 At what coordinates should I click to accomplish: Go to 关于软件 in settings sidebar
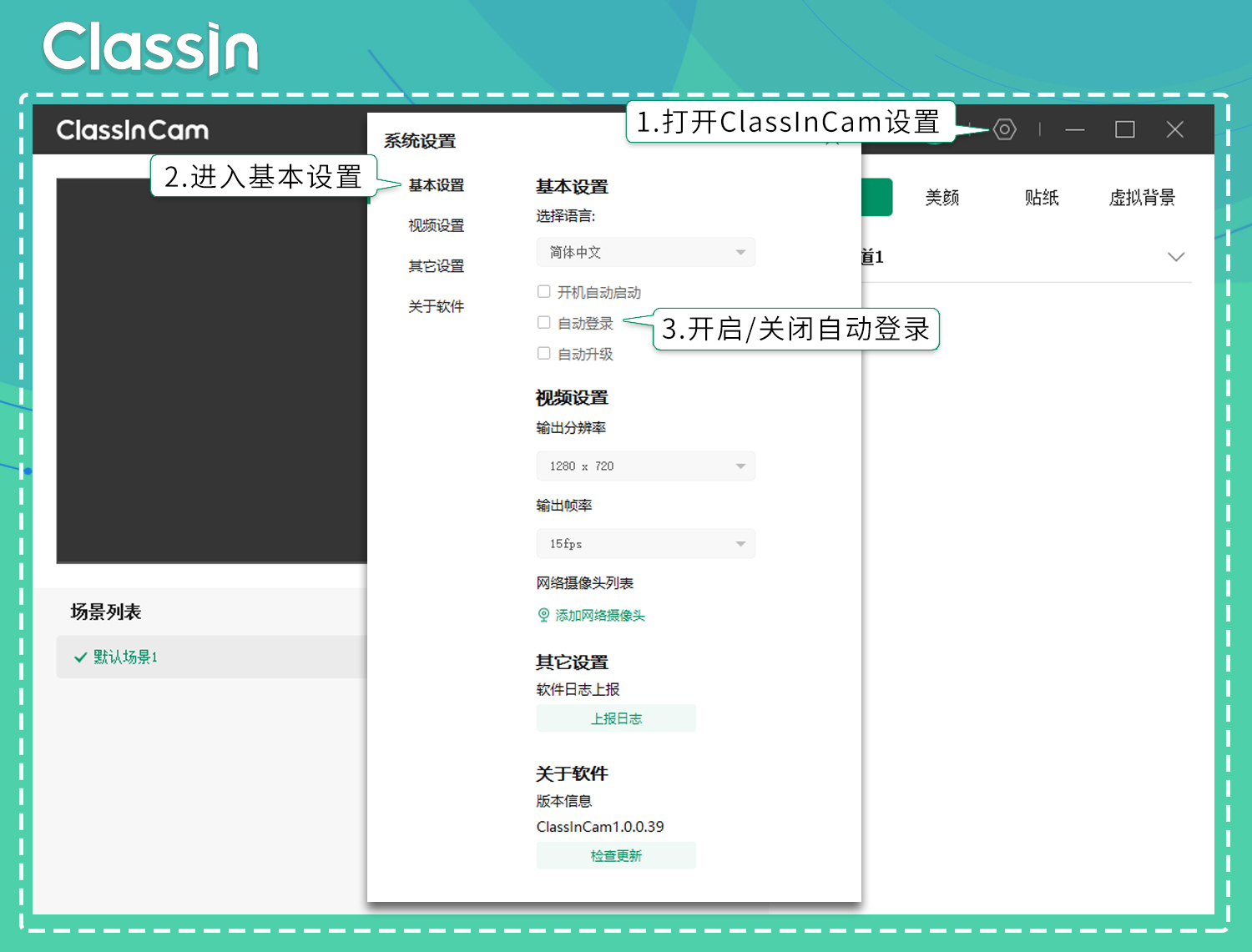point(437,306)
